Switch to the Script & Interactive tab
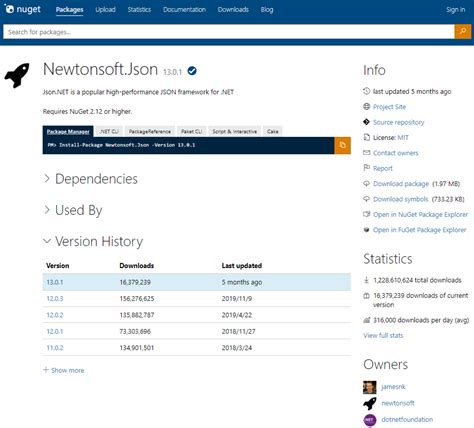This screenshot has height=428, width=474. (x=234, y=131)
